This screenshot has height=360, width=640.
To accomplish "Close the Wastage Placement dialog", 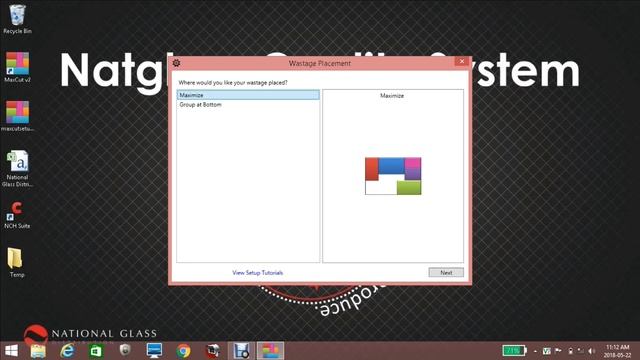I will click(x=462, y=61).
